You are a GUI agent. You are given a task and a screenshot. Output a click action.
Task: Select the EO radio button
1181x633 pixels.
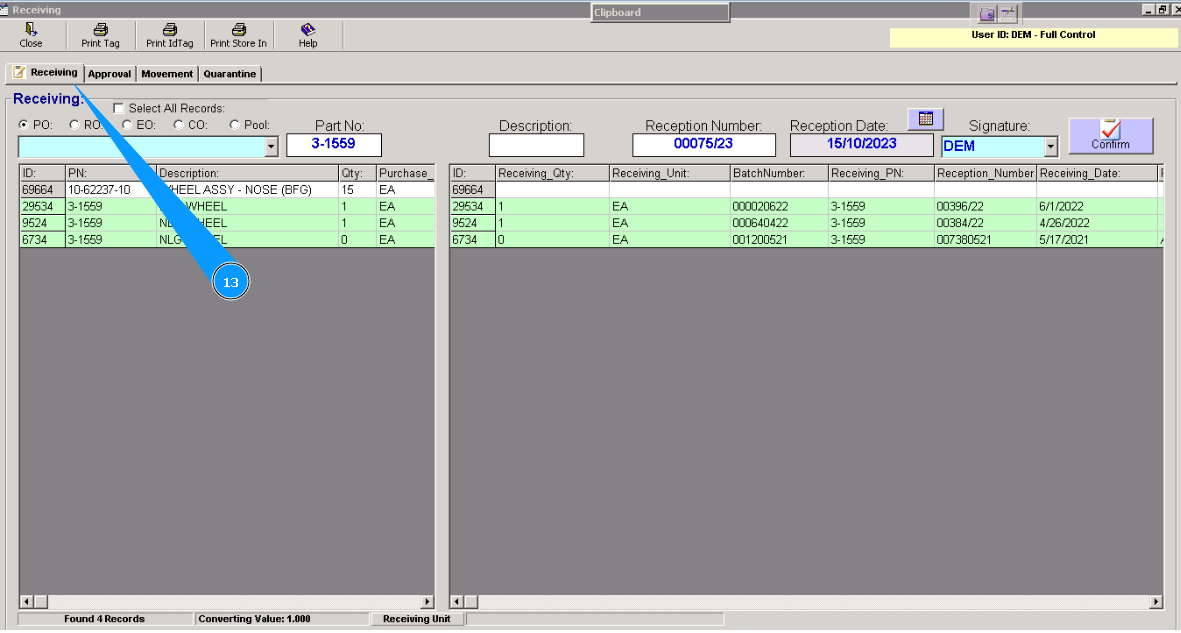(x=127, y=125)
